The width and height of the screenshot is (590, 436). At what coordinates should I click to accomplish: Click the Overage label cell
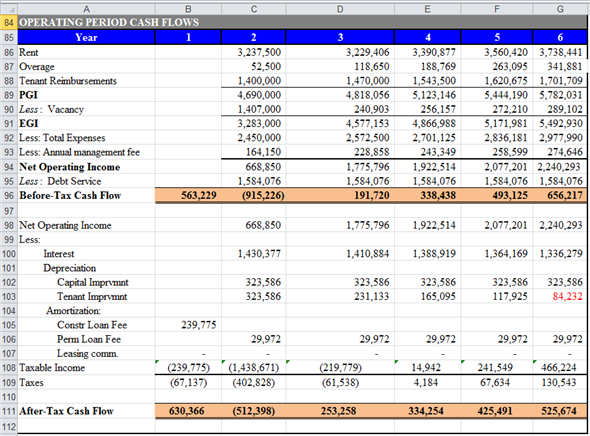[86, 67]
